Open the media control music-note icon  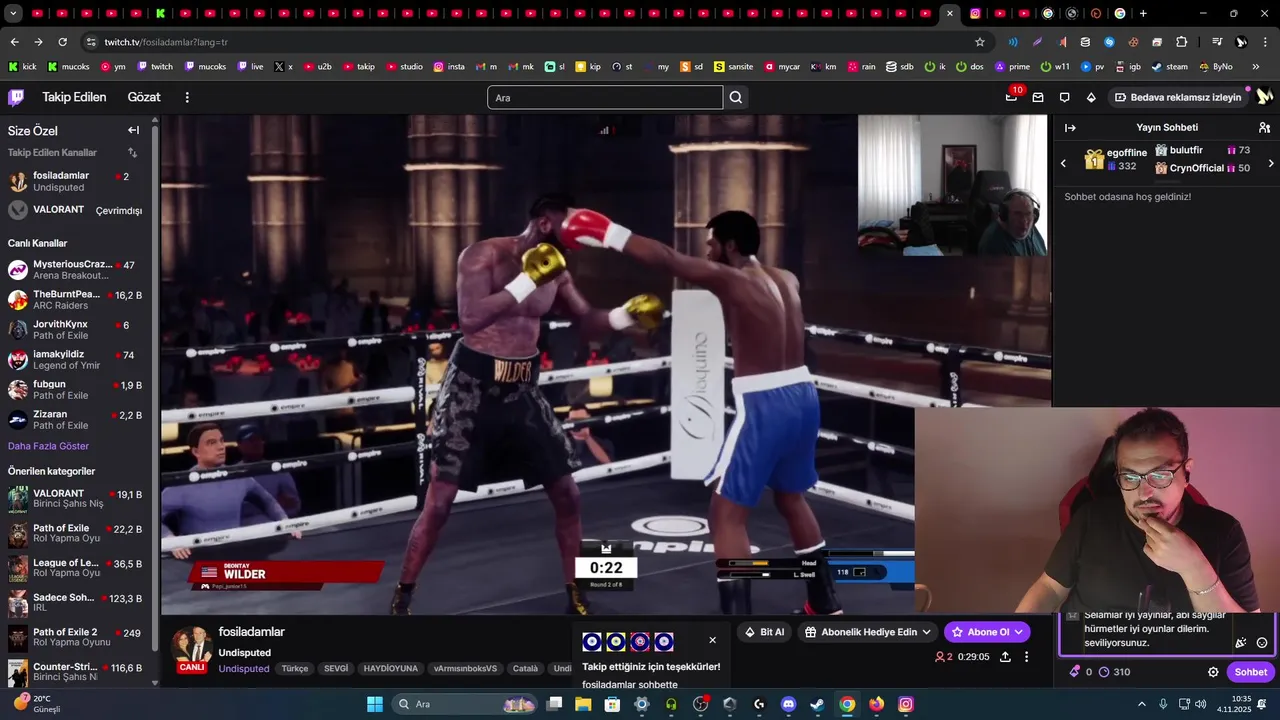coord(1217,42)
